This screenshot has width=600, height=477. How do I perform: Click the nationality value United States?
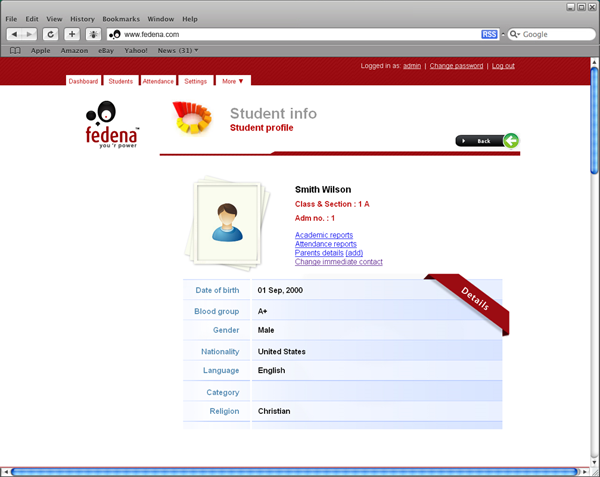282,351
